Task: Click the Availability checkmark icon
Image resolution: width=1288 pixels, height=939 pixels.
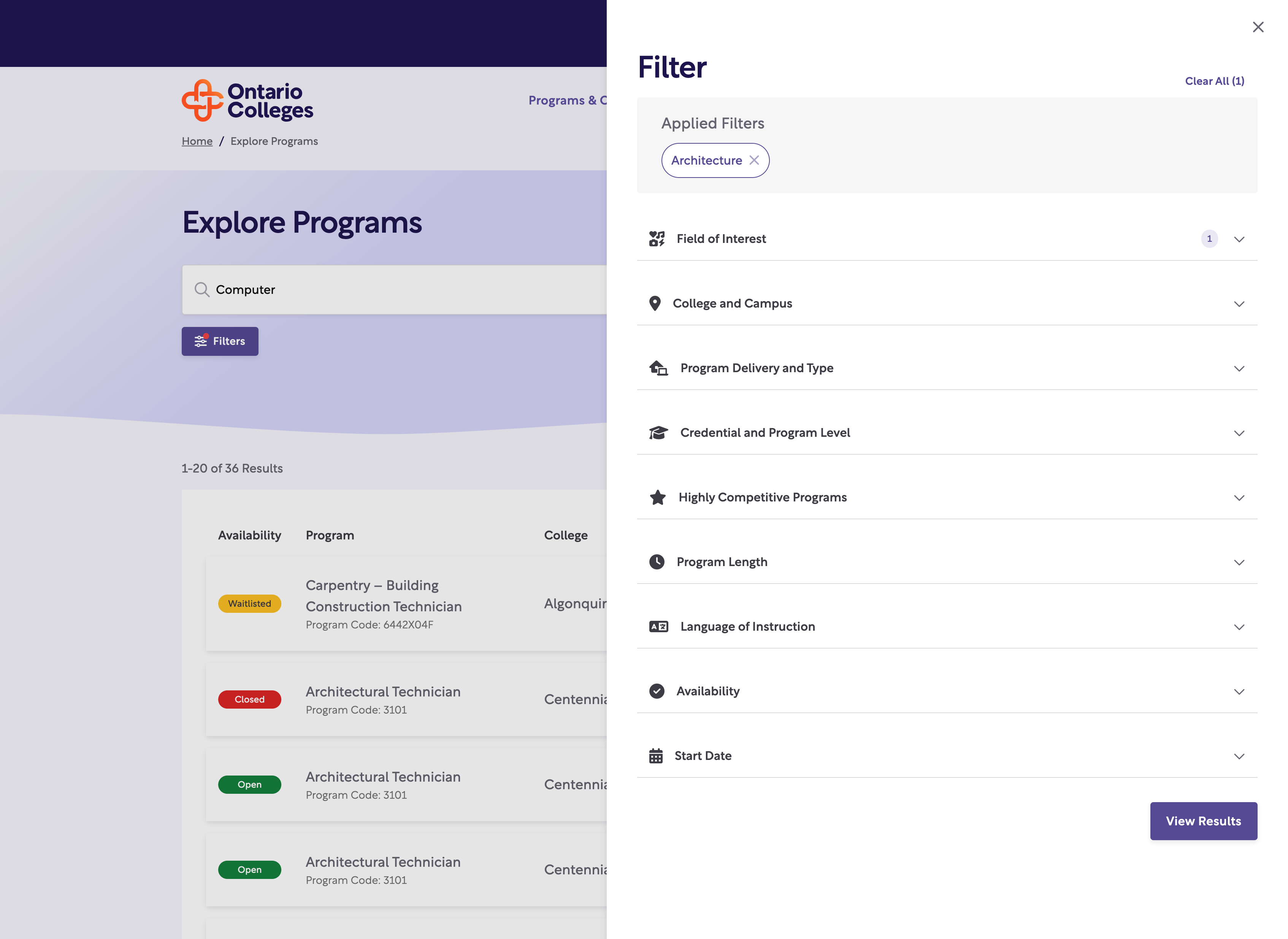Action: [x=657, y=691]
